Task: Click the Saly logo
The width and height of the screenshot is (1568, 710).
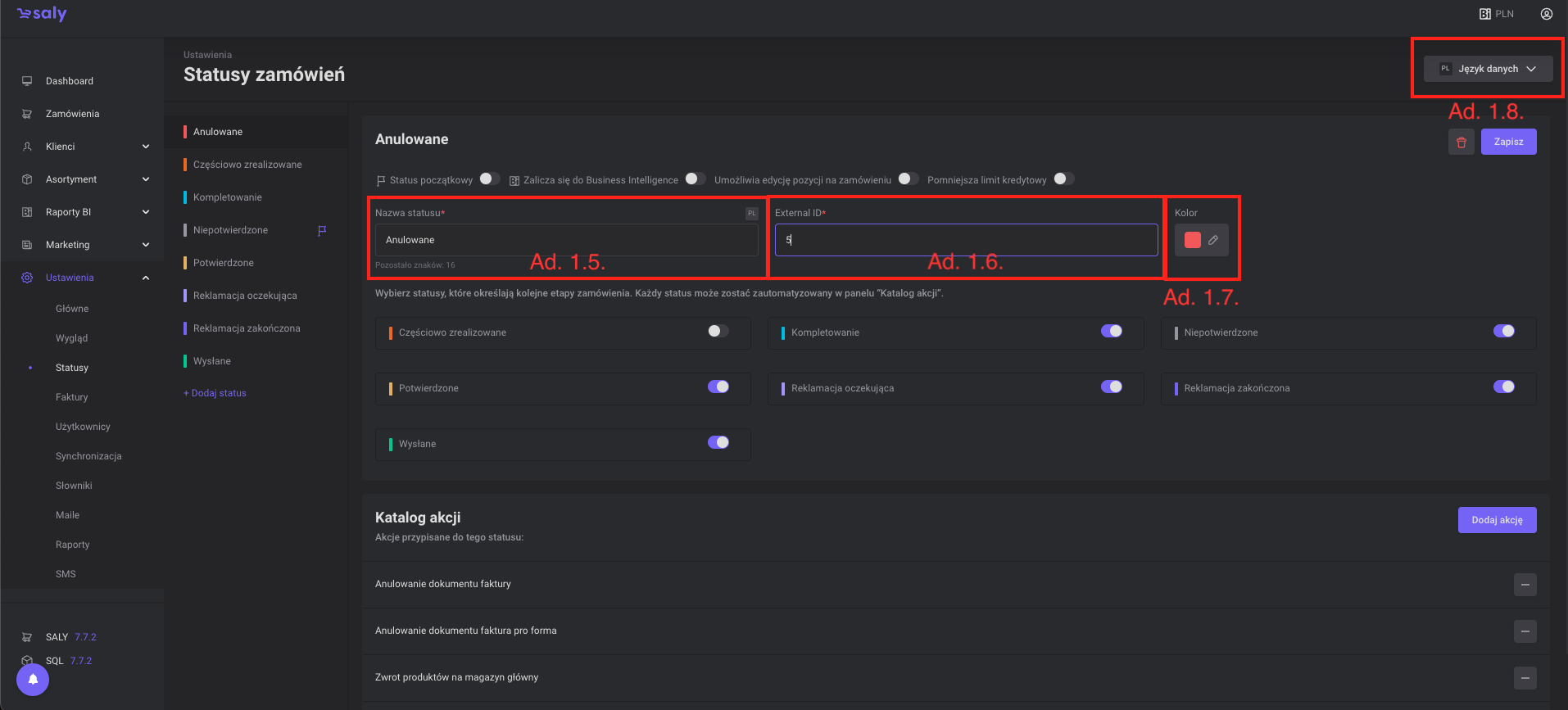Action: pyautogui.click(x=42, y=14)
